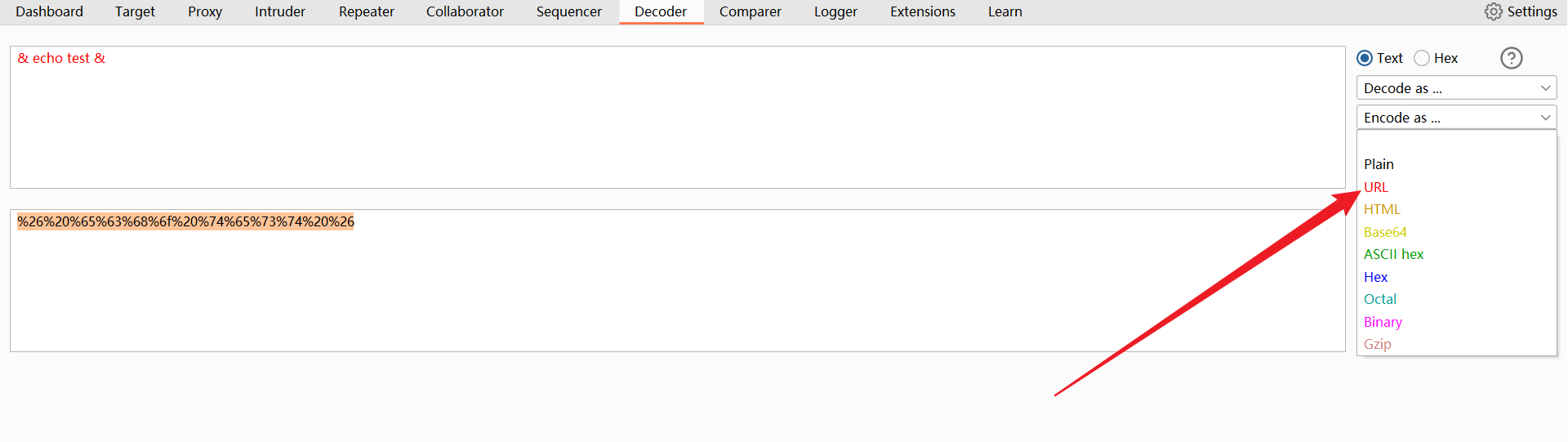Switch to the Extensions tab
The width and height of the screenshot is (1568, 442).
(x=923, y=11)
